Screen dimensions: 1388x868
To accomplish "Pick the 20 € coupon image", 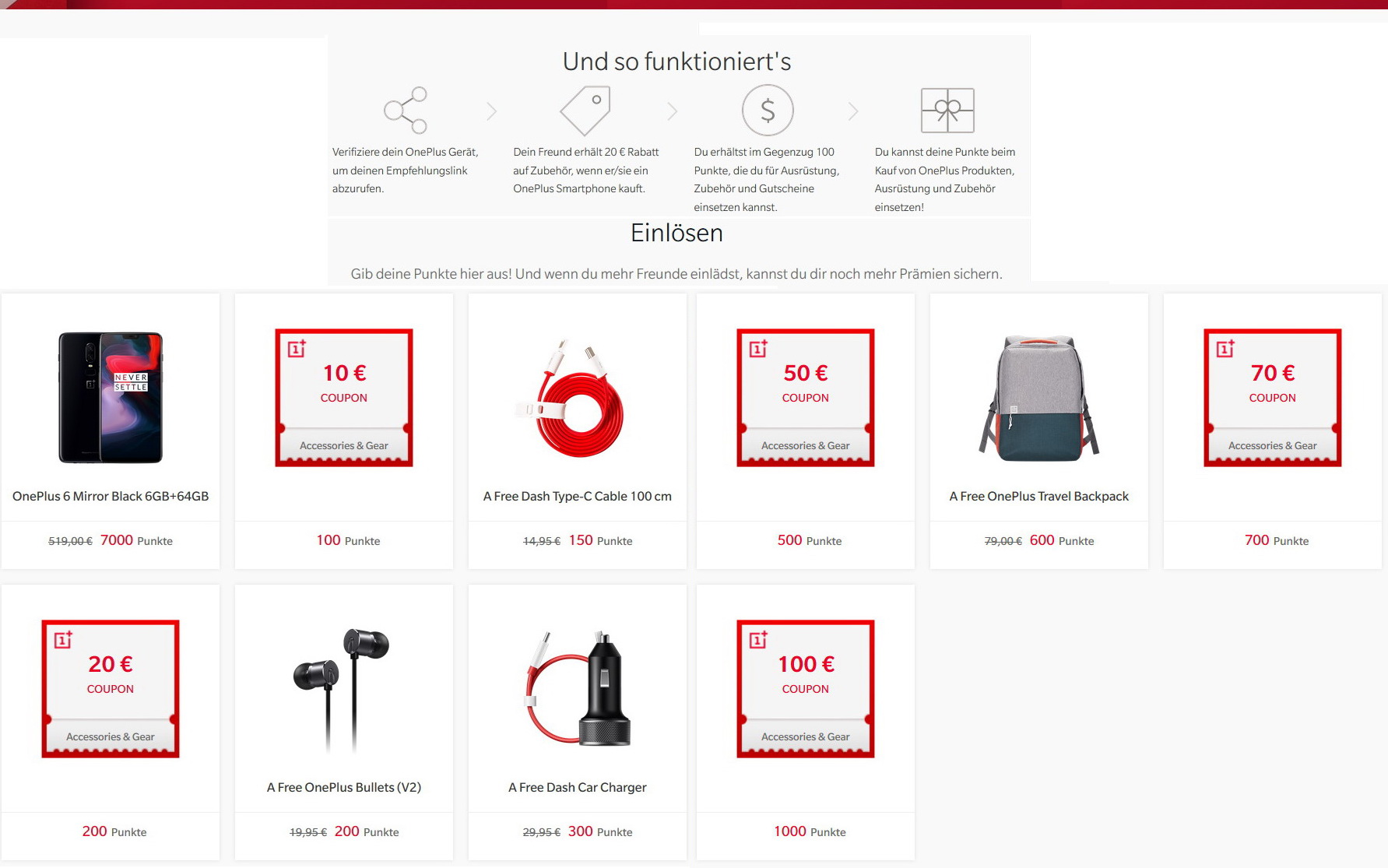I will (111, 689).
